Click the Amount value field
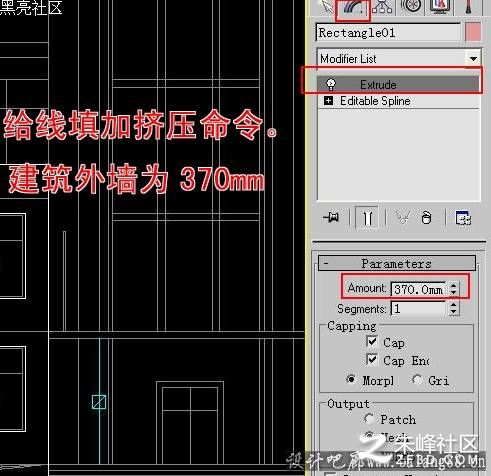This screenshot has width=491, height=476. click(x=418, y=289)
